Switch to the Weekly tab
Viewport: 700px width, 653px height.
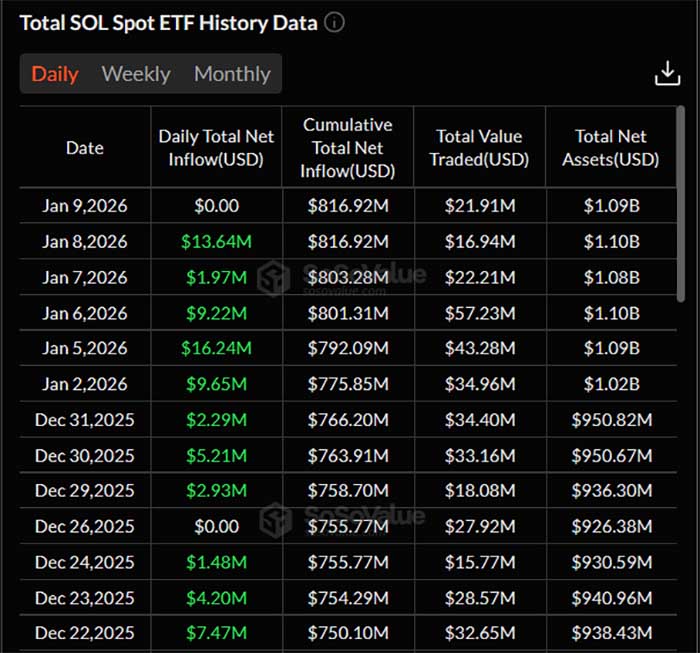point(136,74)
